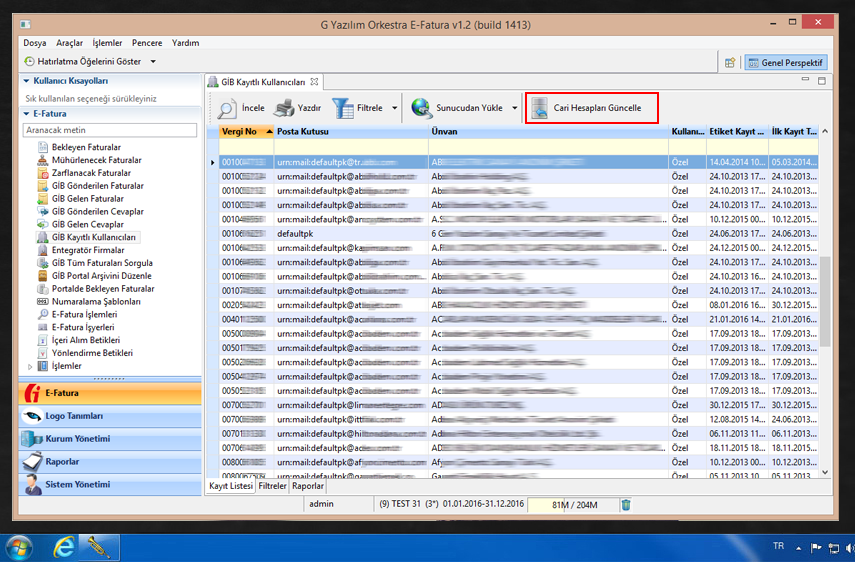The height and width of the screenshot is (562, 855).
Task: Close the GİB Kayıtlı Kullanıcıları tab
Action: click(314, 82)
